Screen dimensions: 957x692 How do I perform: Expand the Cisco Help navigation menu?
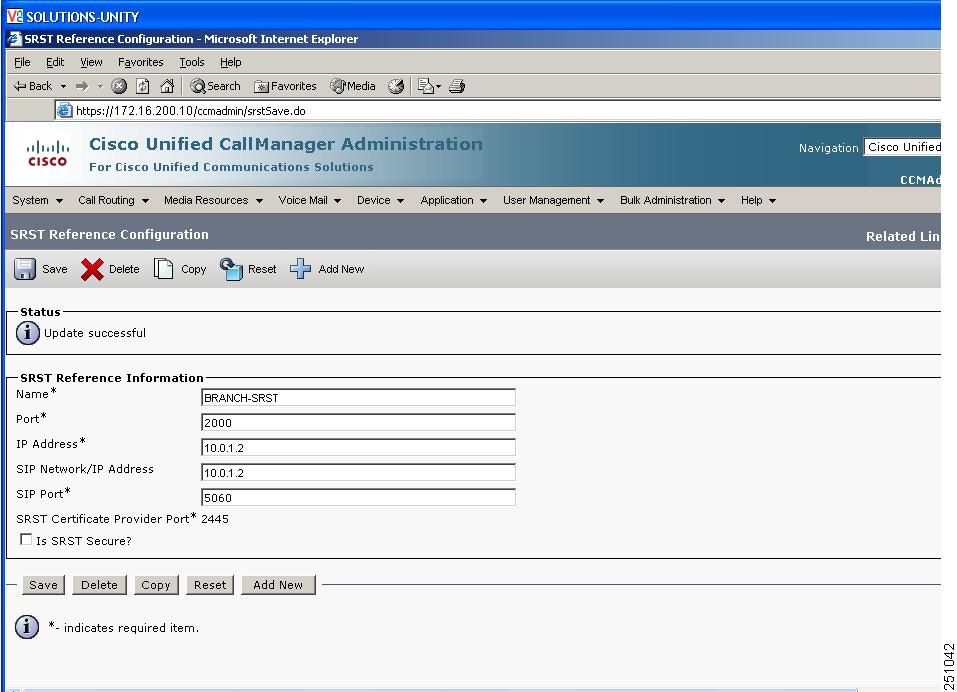(758, 200)
